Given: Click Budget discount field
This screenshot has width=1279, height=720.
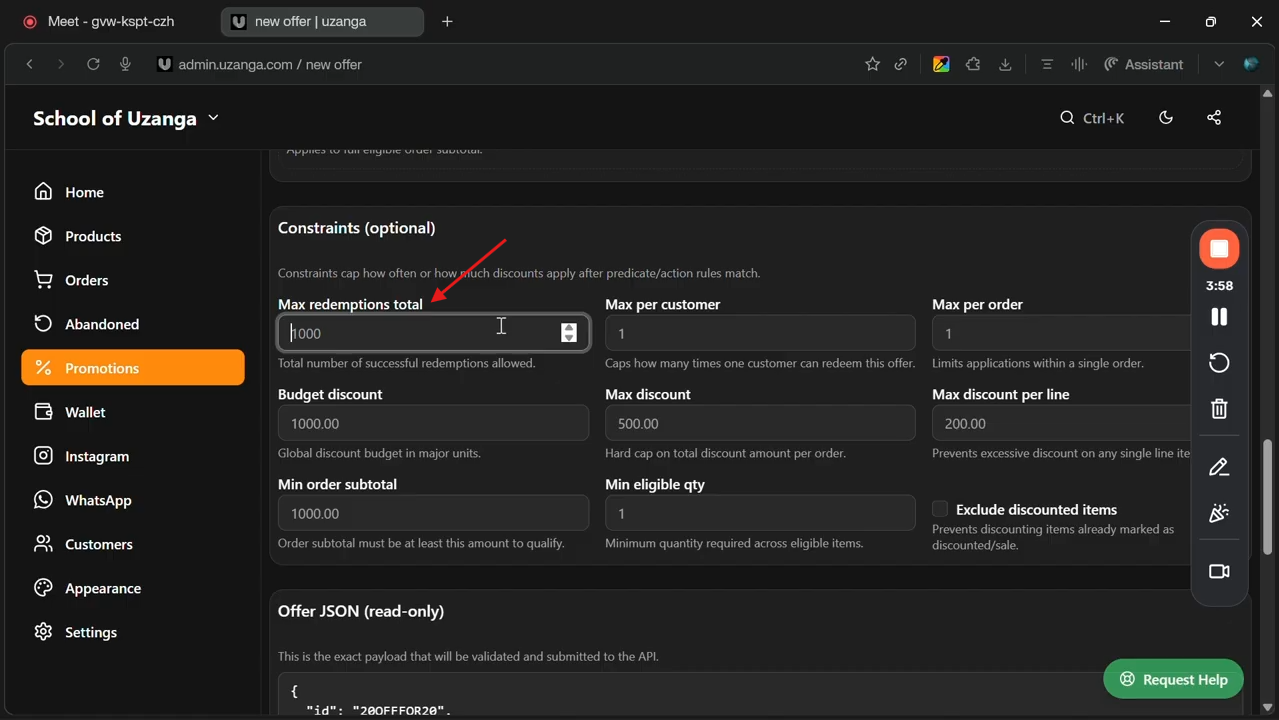Looking at the screenshot, I should point(433,423).
